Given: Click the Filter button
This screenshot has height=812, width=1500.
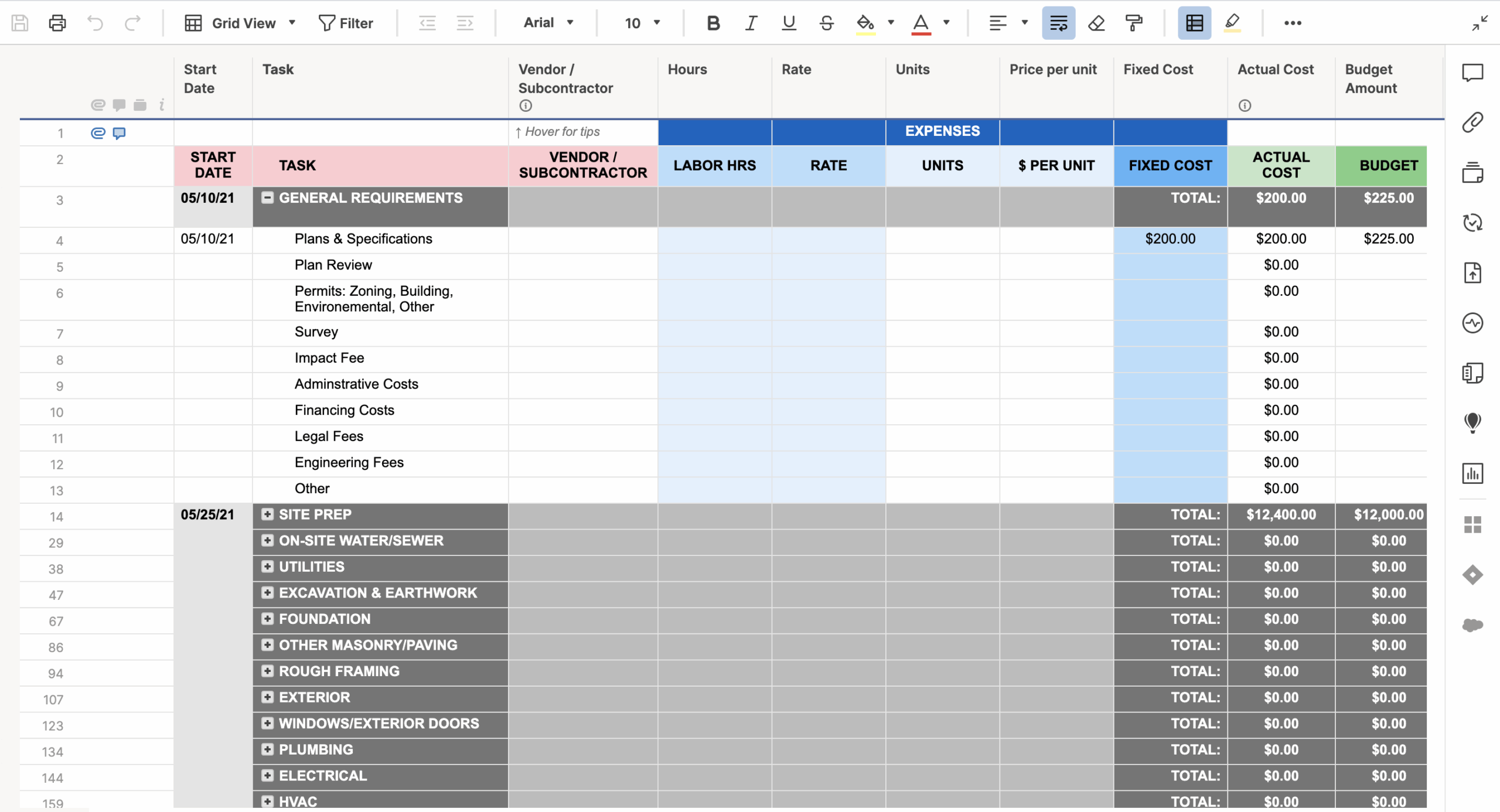Looking at the screenshot, I should click(346, 23).
